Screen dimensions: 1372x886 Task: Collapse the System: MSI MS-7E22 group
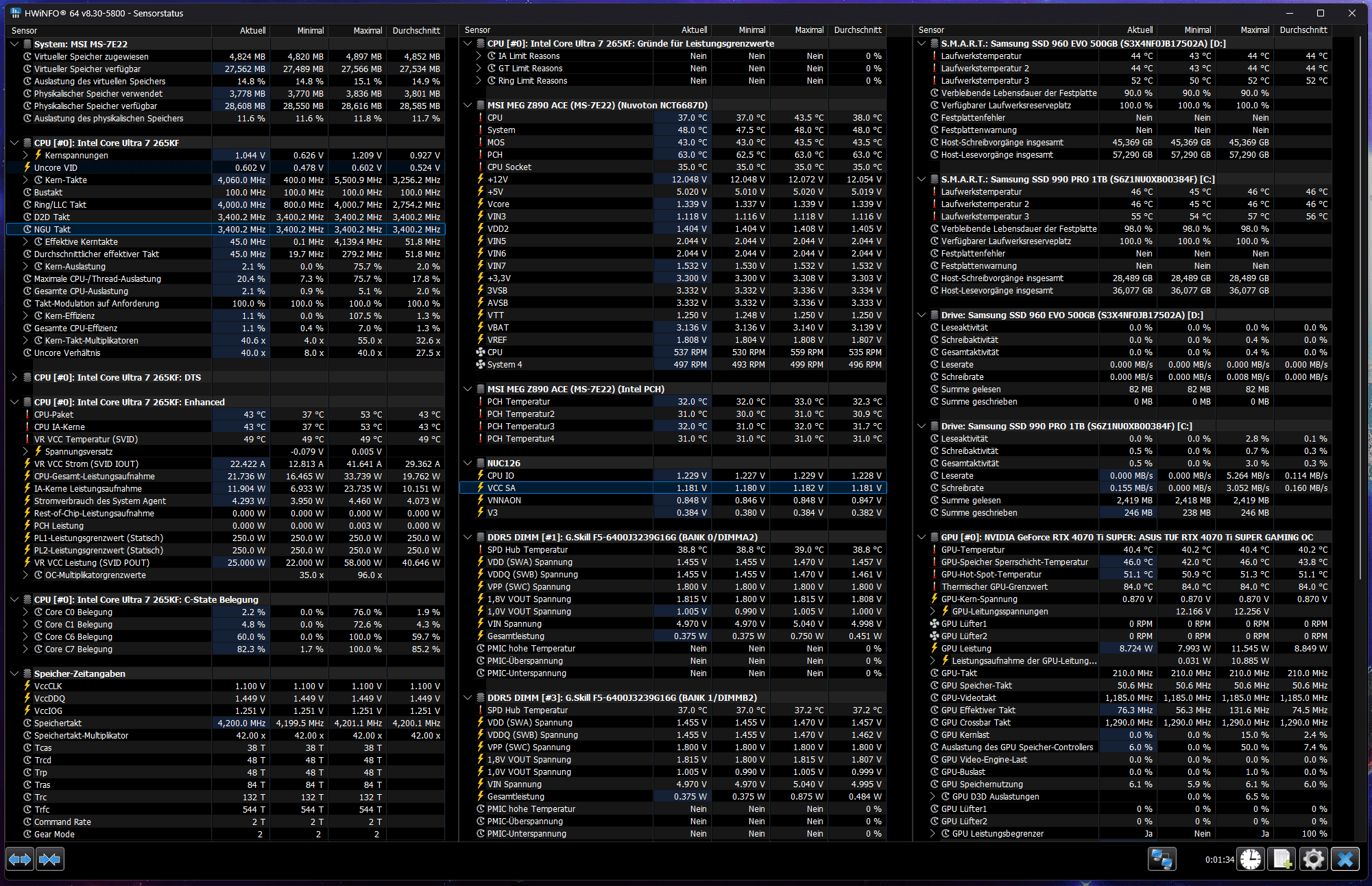click(x=14, y=44)
